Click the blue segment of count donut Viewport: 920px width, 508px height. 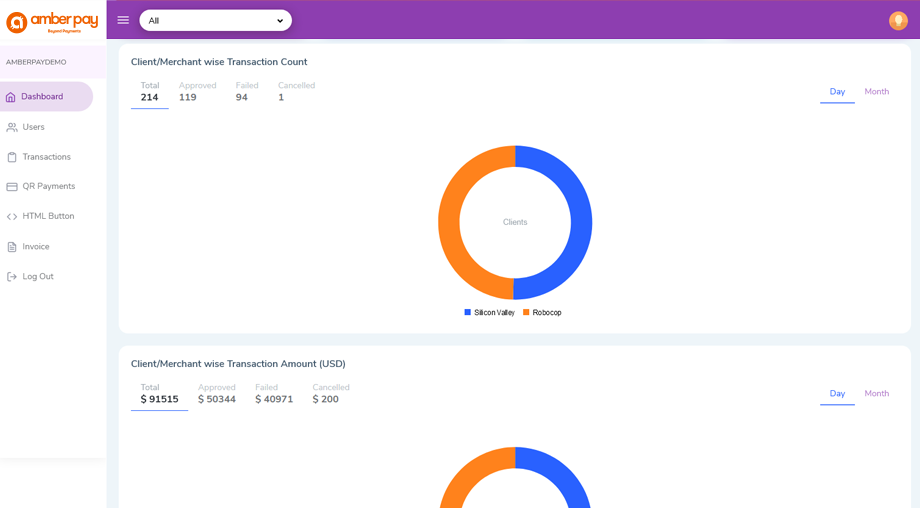(581, 222)
